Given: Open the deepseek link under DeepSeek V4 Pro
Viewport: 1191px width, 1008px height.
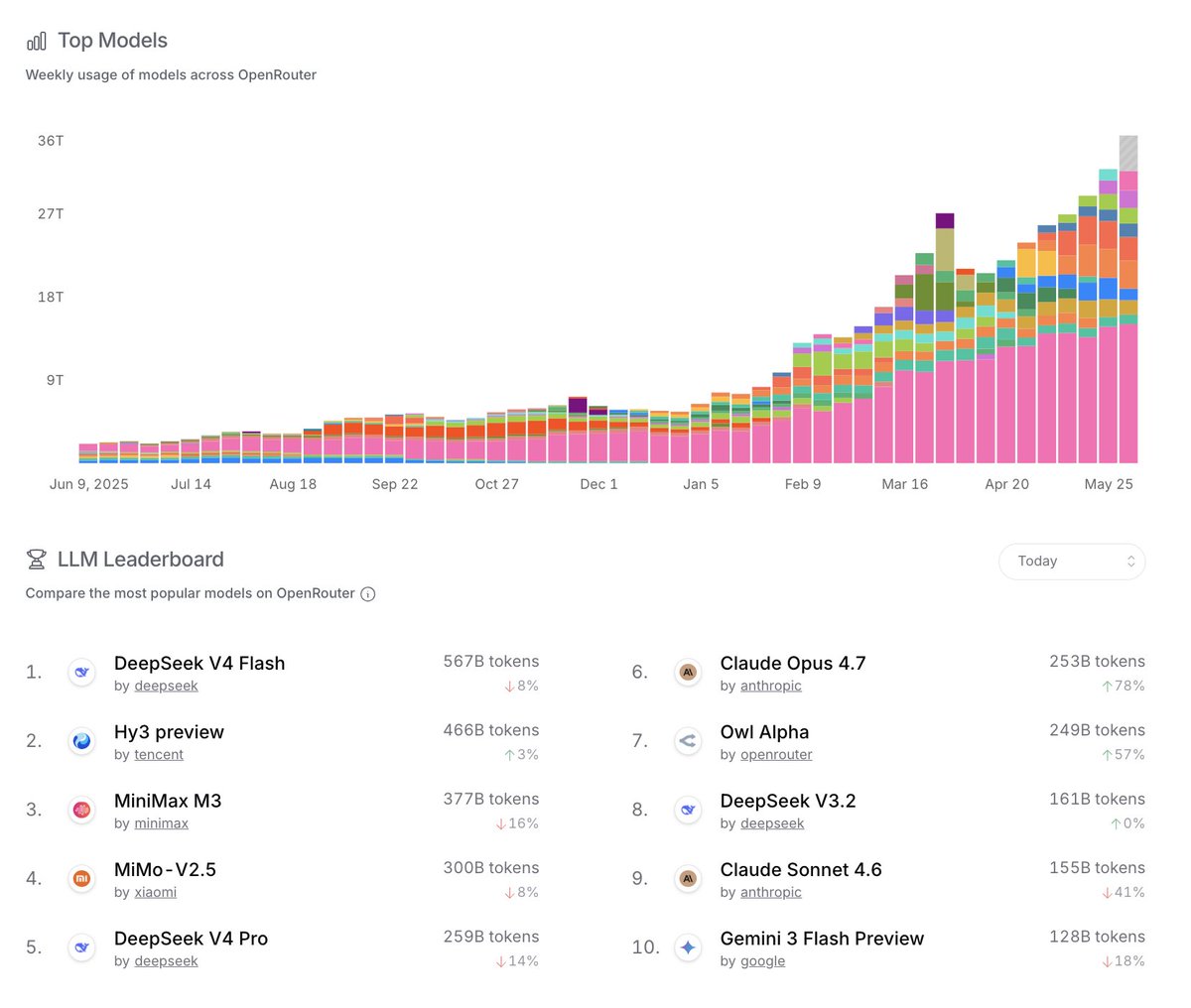Looking at the screenshot, I should pos(166,961).
